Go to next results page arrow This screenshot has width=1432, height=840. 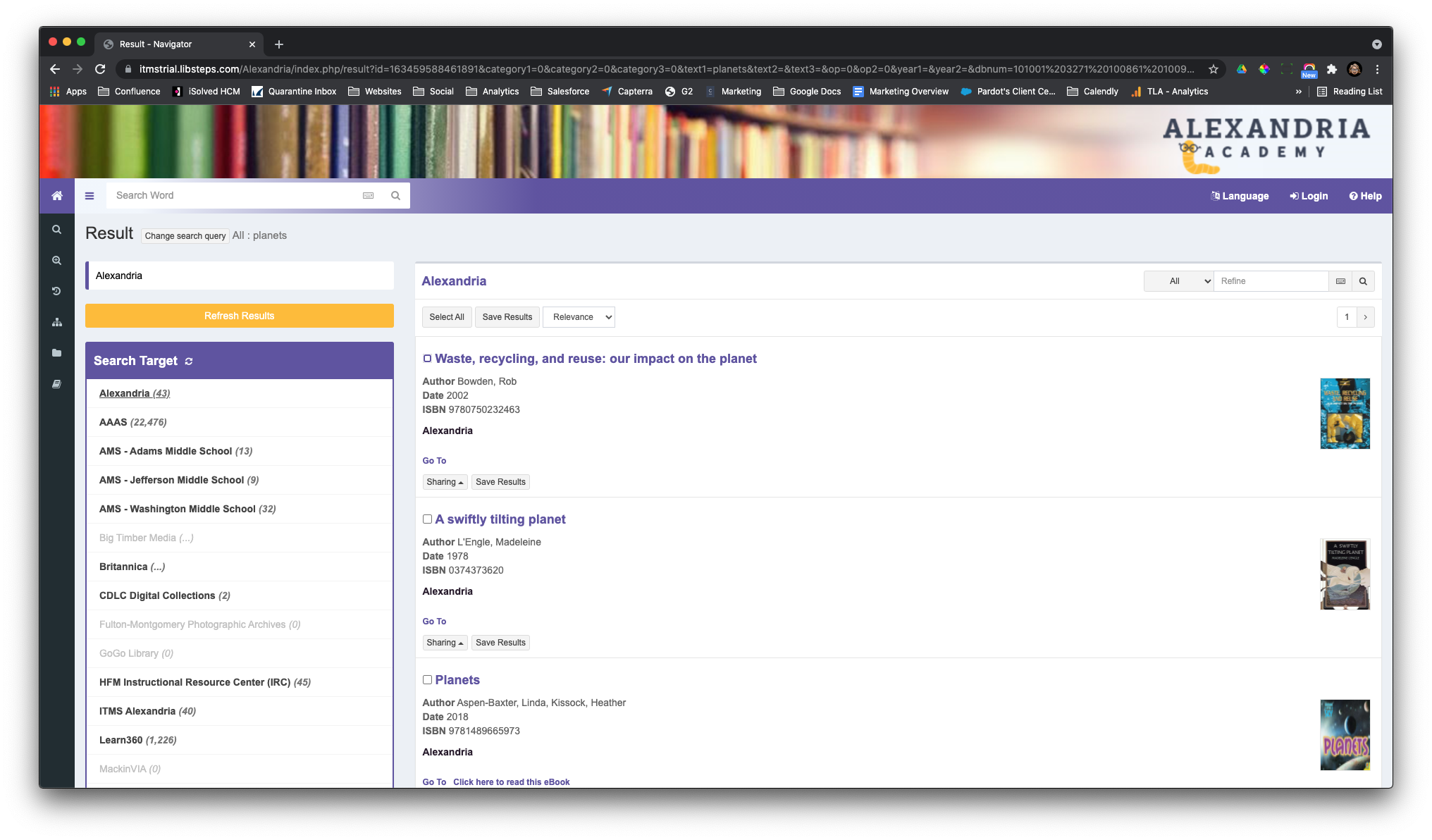1366,317
